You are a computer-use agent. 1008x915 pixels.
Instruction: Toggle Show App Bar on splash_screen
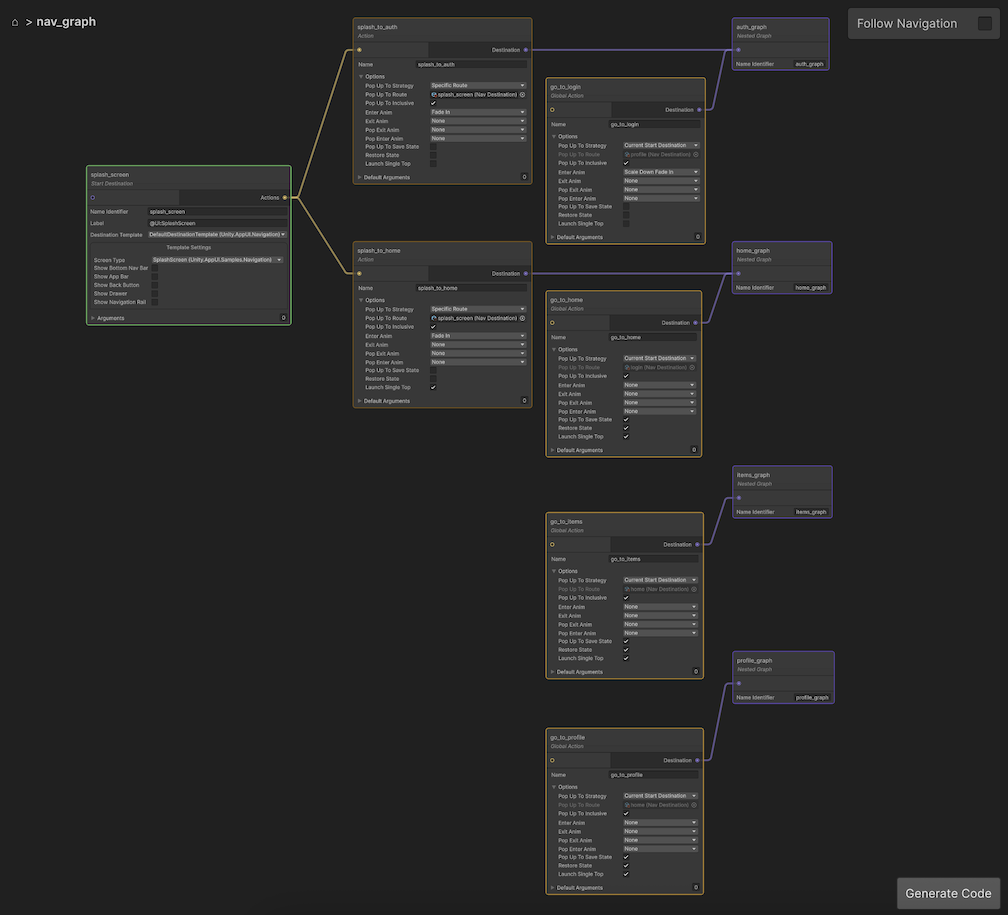click(x=154, y=277)
